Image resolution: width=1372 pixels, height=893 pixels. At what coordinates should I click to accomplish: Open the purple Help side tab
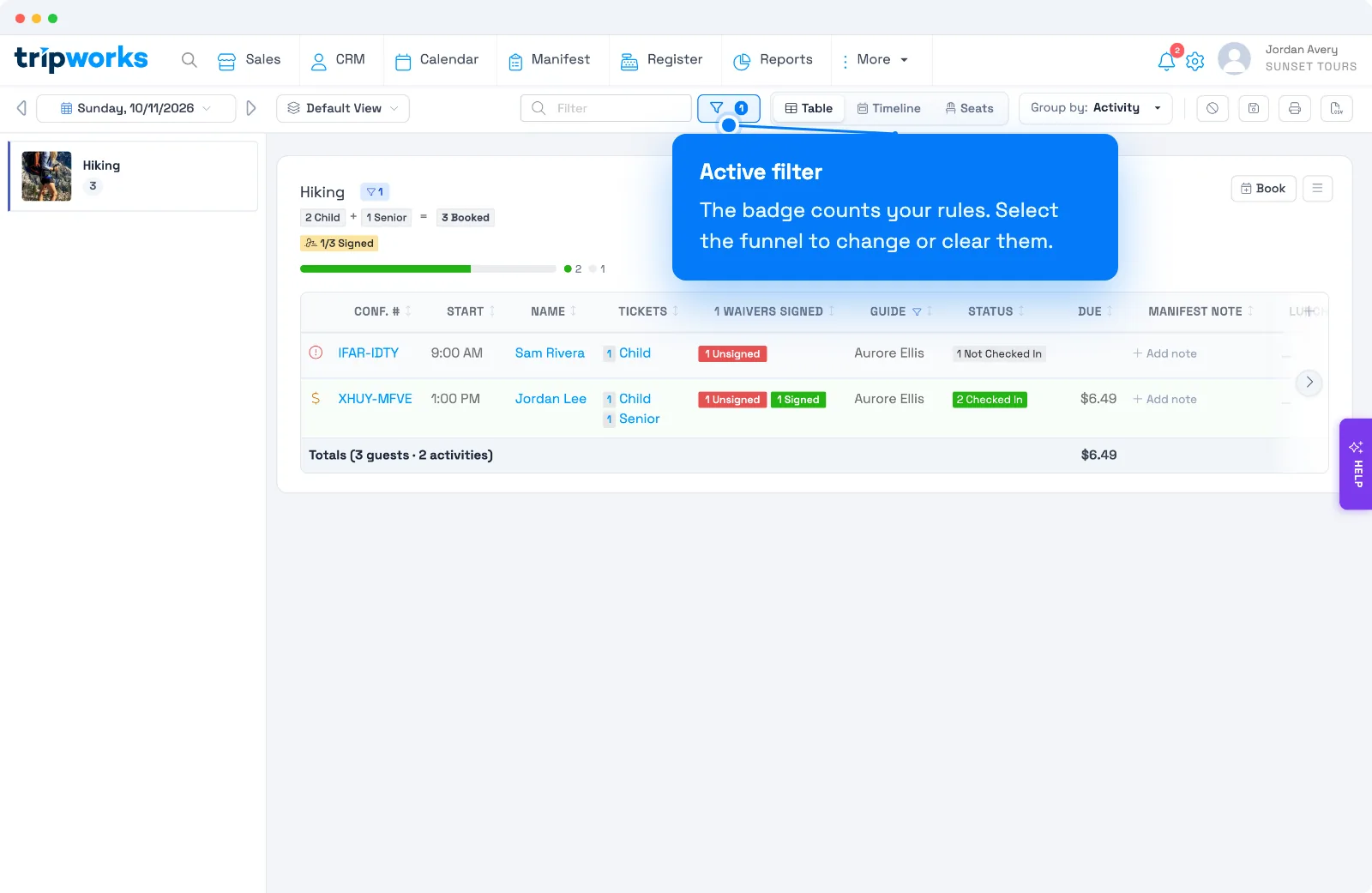pyautogui.click(x=1356, y=464)
